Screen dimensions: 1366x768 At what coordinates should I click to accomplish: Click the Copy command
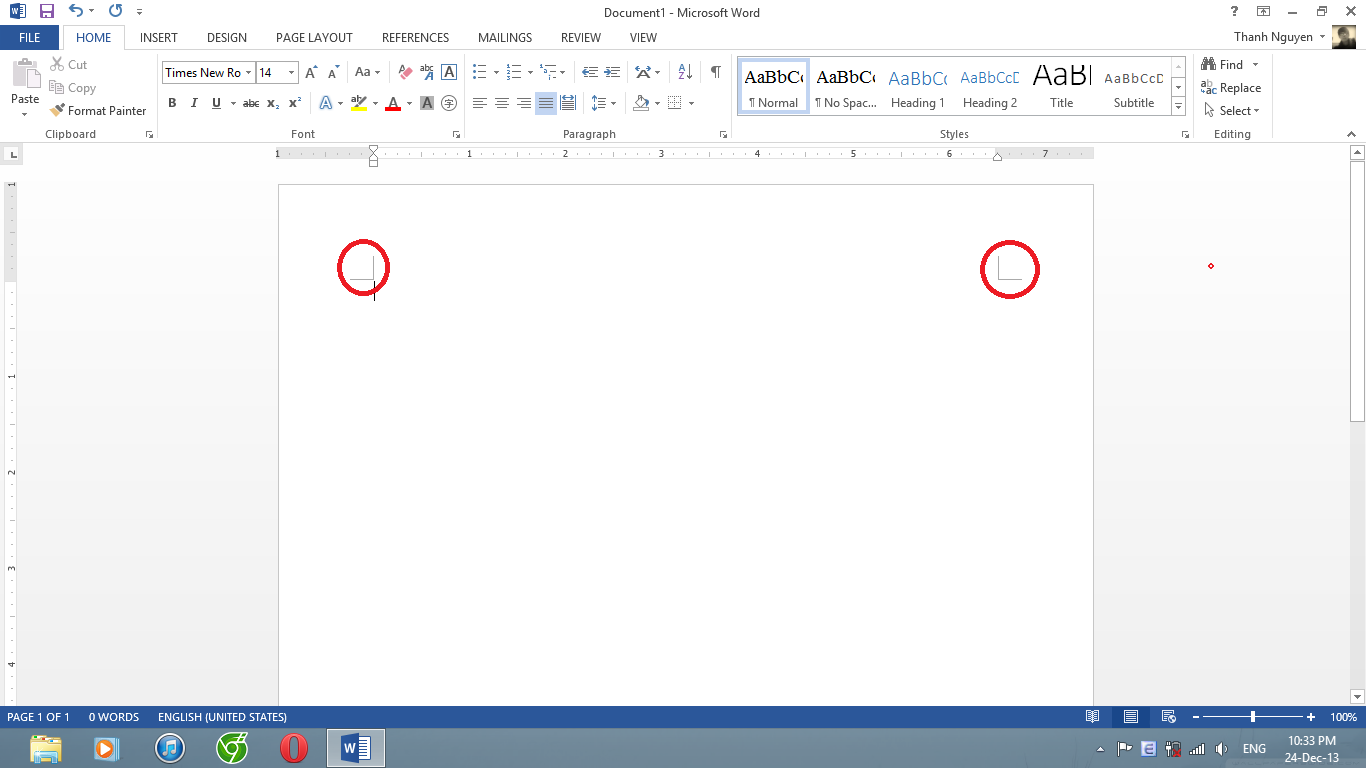(x=73, y=88)
